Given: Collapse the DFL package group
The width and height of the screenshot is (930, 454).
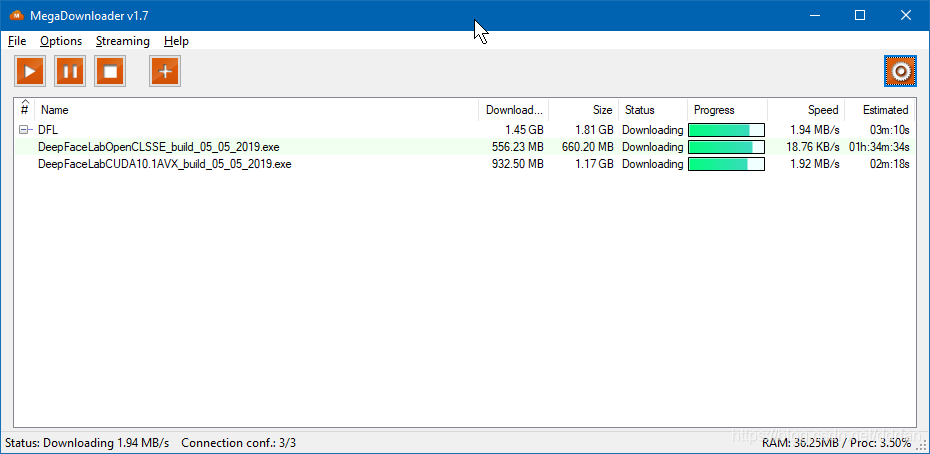Looking at the screenshot, I should click(23, 129).
